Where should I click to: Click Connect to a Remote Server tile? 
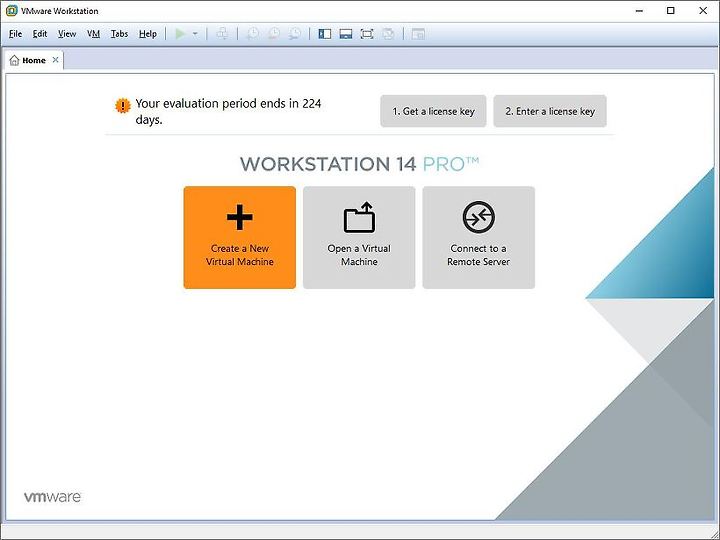478,237
